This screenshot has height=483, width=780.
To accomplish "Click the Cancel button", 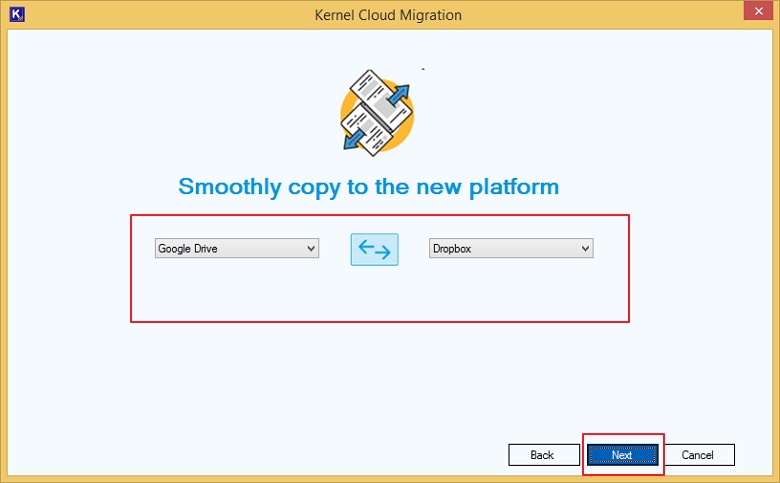I will (x=698, y=455).
